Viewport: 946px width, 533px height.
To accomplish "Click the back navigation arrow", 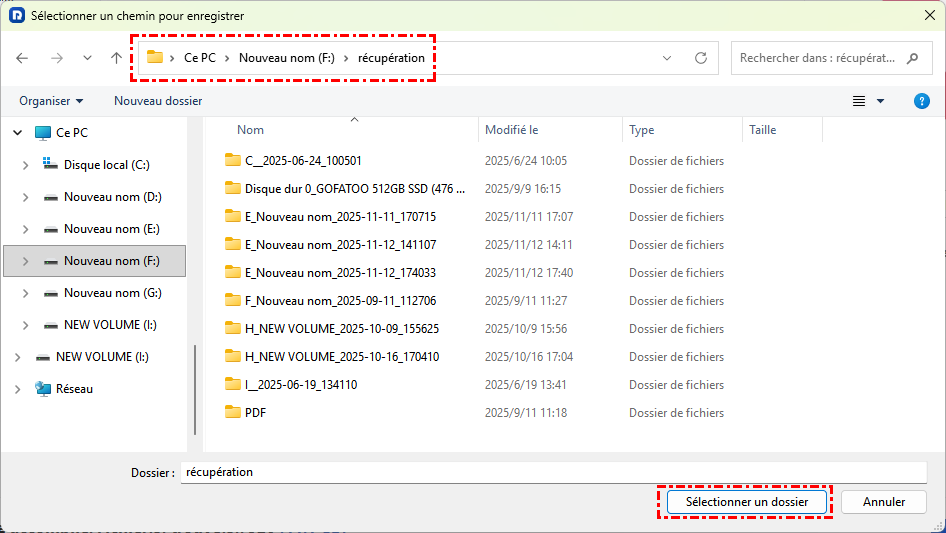I will (23, 58).
